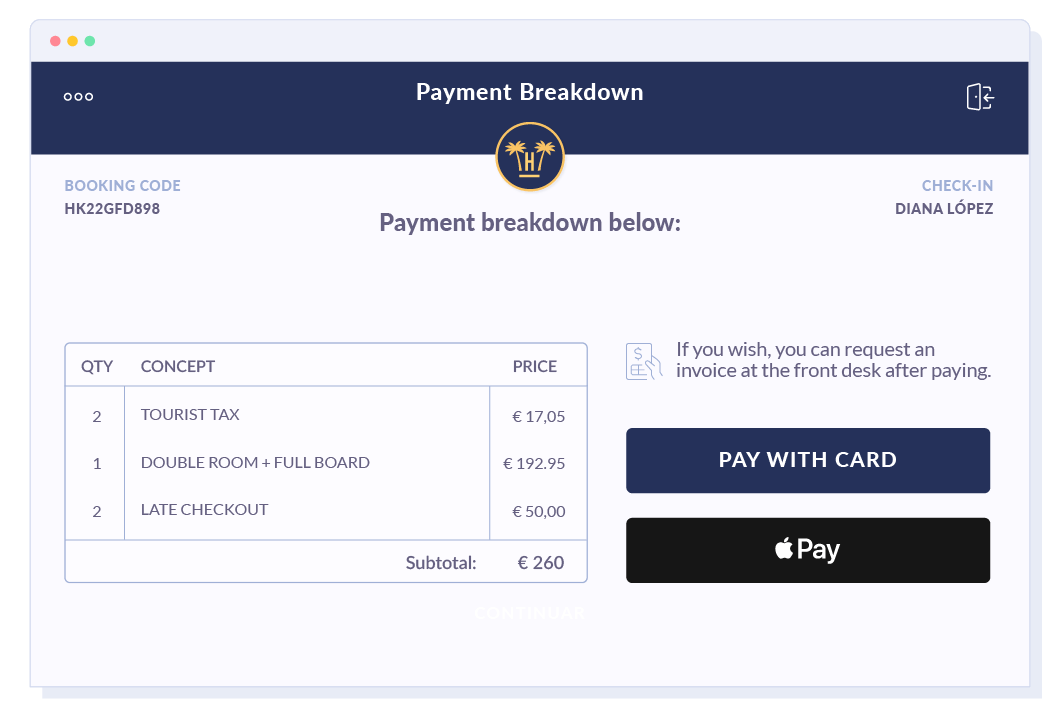
Task: Pay using the Apple Pay button
Action: [808, 550]
